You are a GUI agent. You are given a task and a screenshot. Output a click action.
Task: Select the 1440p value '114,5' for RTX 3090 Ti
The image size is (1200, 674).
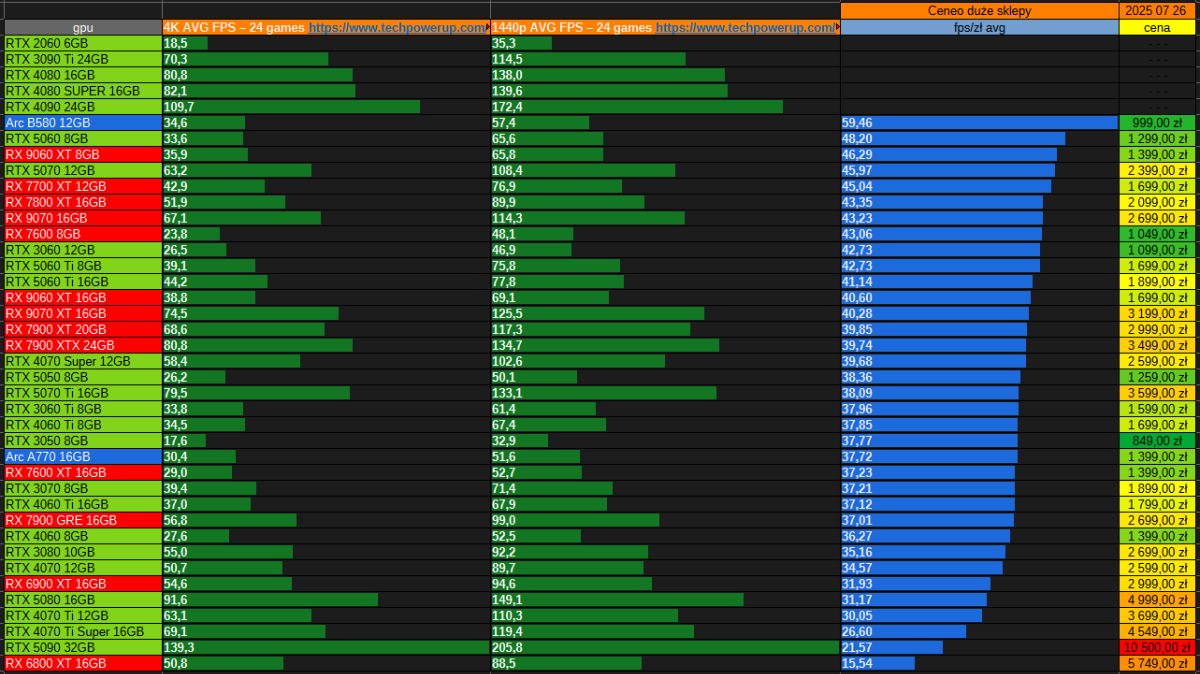pos(507,59)
